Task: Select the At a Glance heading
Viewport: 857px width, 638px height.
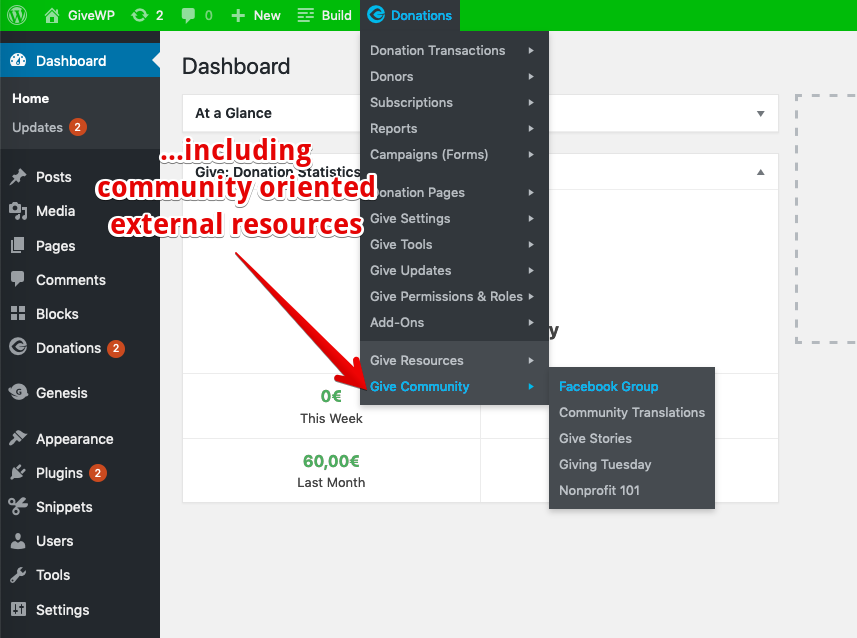Action: (x=233, y=113)
